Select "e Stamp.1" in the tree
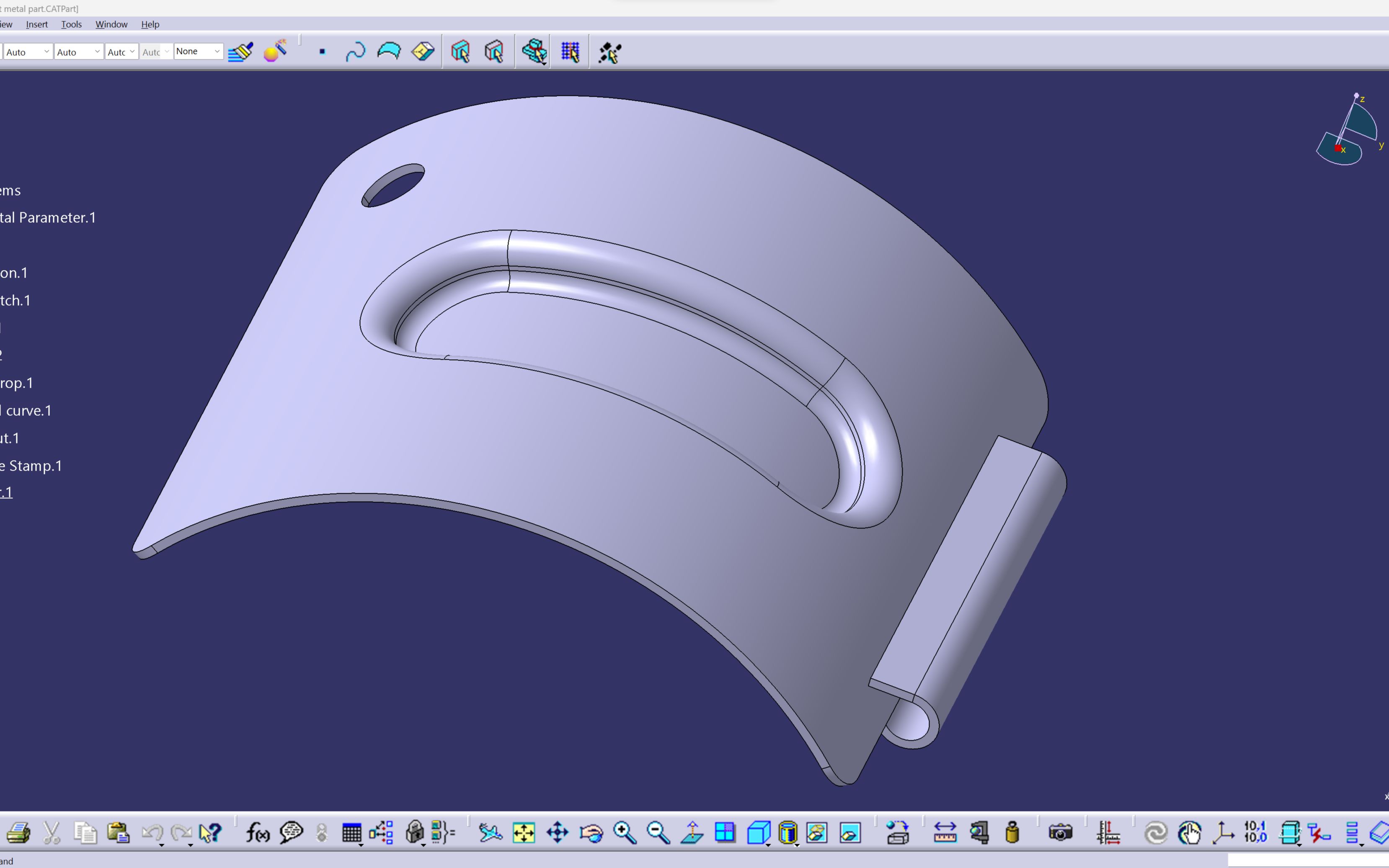The height and width of the screenshot is (868, 1389). (x=31, y=466)
